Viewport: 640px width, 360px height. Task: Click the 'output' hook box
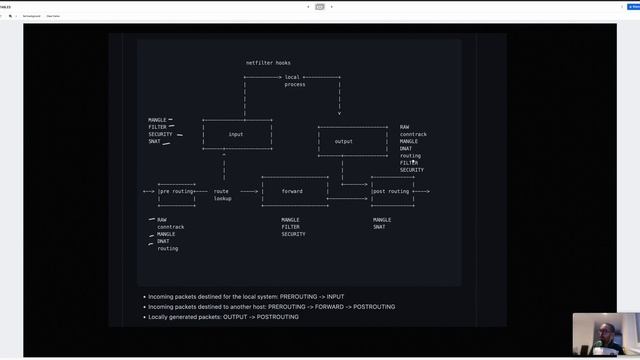coord(353,142)
